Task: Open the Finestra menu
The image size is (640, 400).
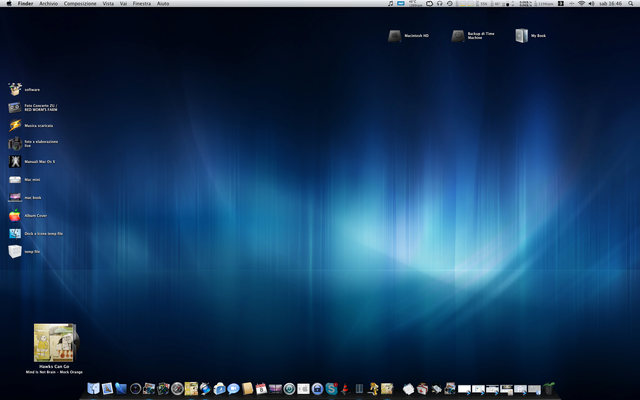Action: pyautogui.click(x=142, y=4)
